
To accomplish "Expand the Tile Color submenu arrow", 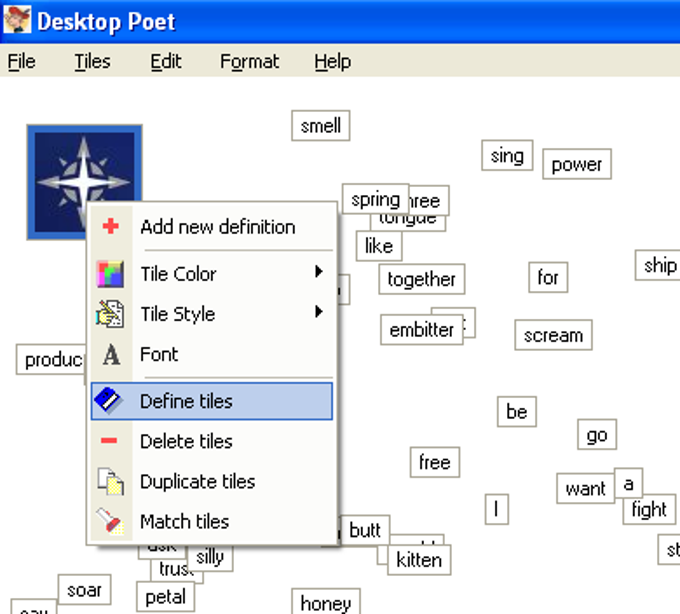I will pos(319,272).
